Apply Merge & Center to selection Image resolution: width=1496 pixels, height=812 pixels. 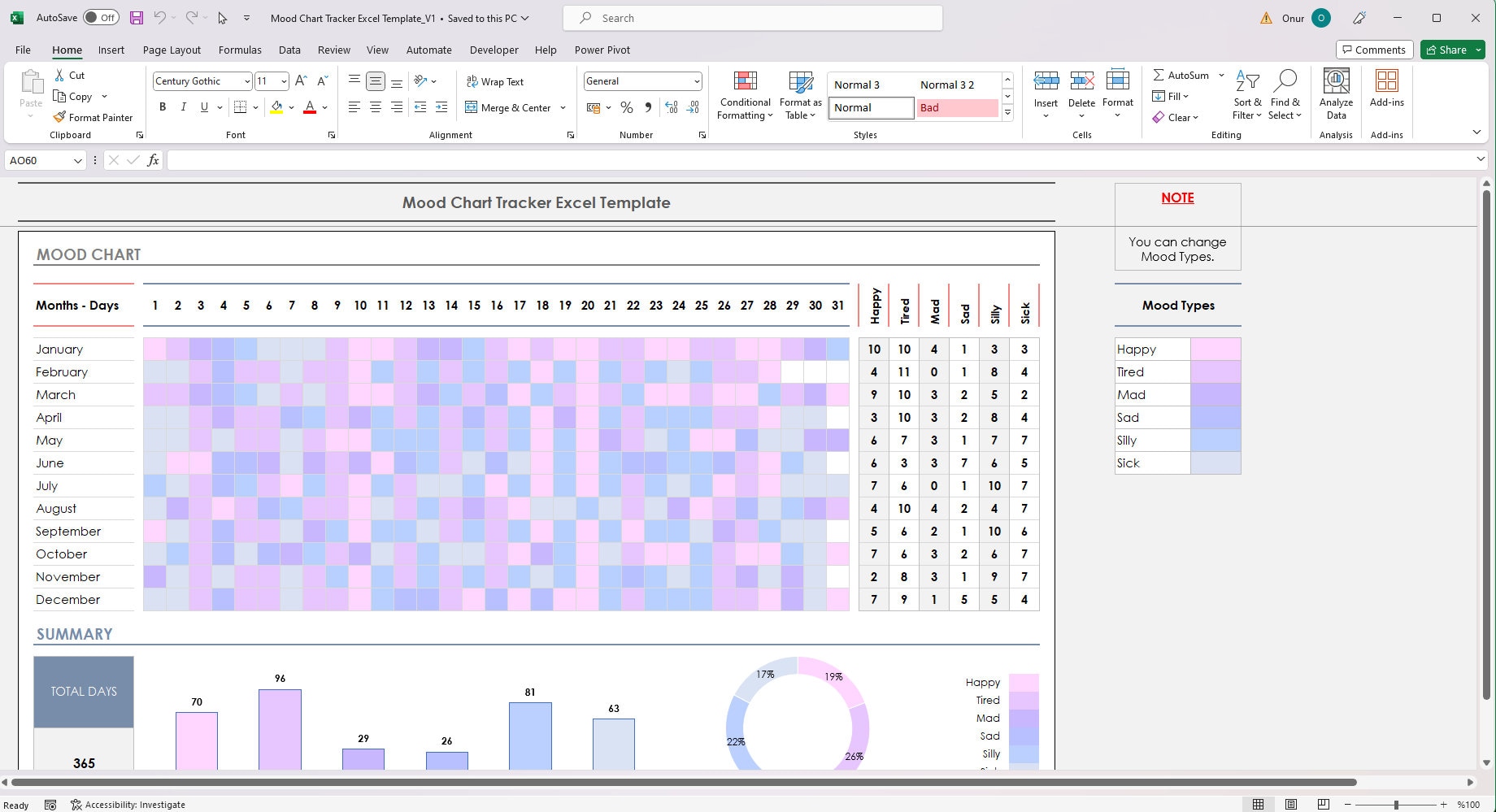(510, 107)
